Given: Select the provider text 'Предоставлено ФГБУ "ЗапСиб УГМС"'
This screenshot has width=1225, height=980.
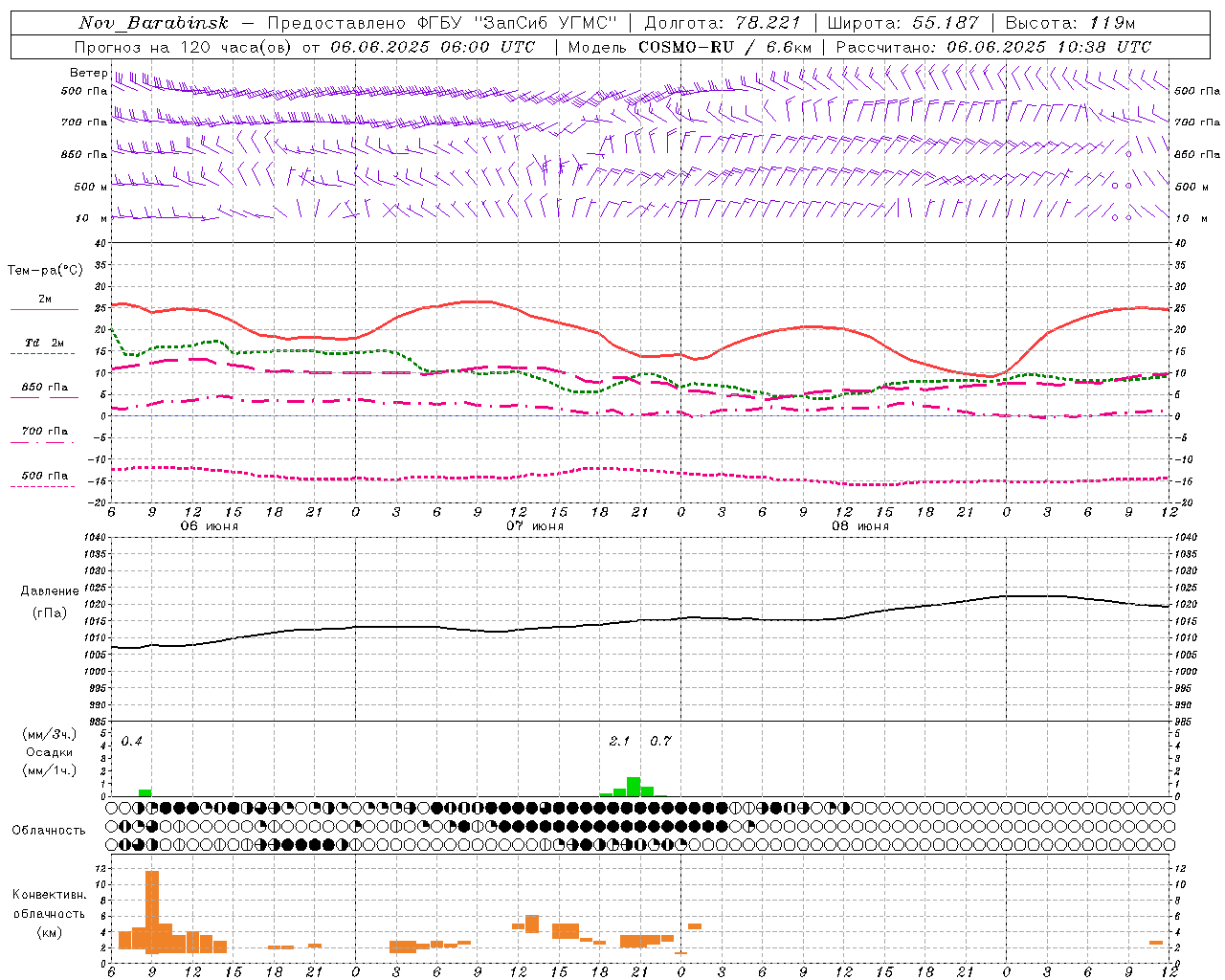Looking at the screenshot, I should pyautogui.click(x=442, y=23).
